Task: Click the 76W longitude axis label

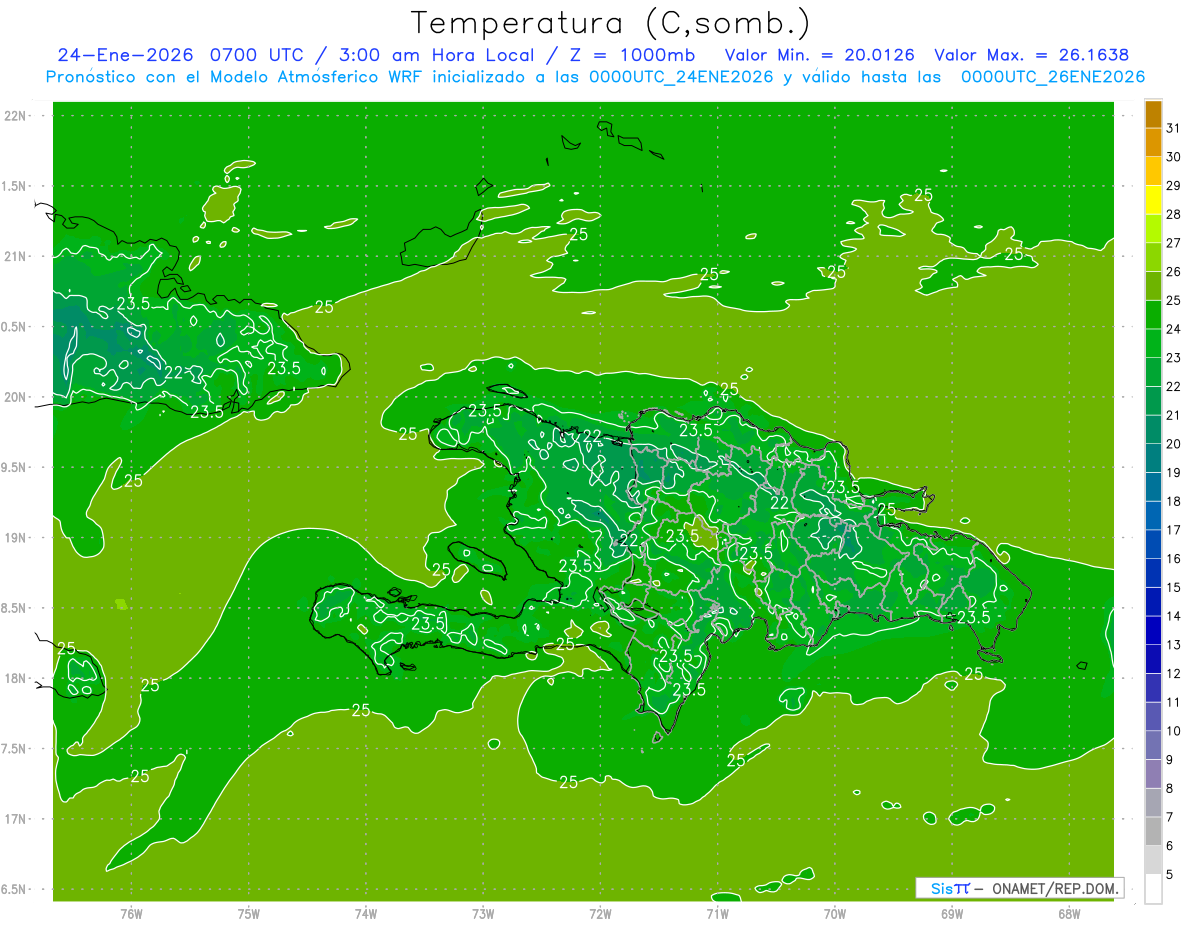Action: coord(131,914)
